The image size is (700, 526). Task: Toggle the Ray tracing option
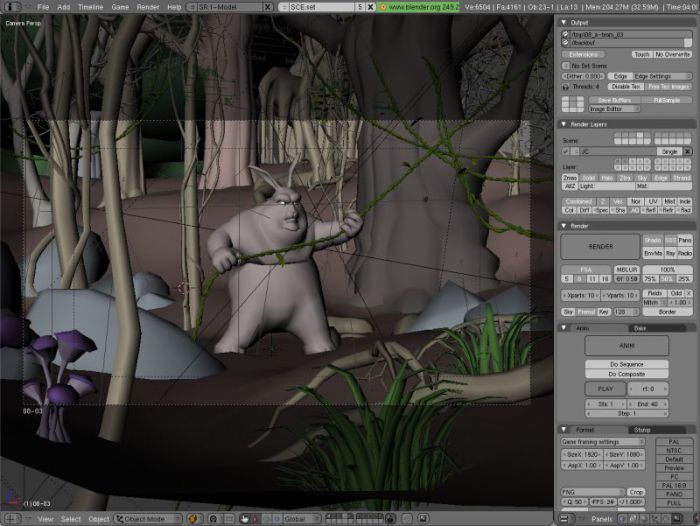[x=670, y=253]
